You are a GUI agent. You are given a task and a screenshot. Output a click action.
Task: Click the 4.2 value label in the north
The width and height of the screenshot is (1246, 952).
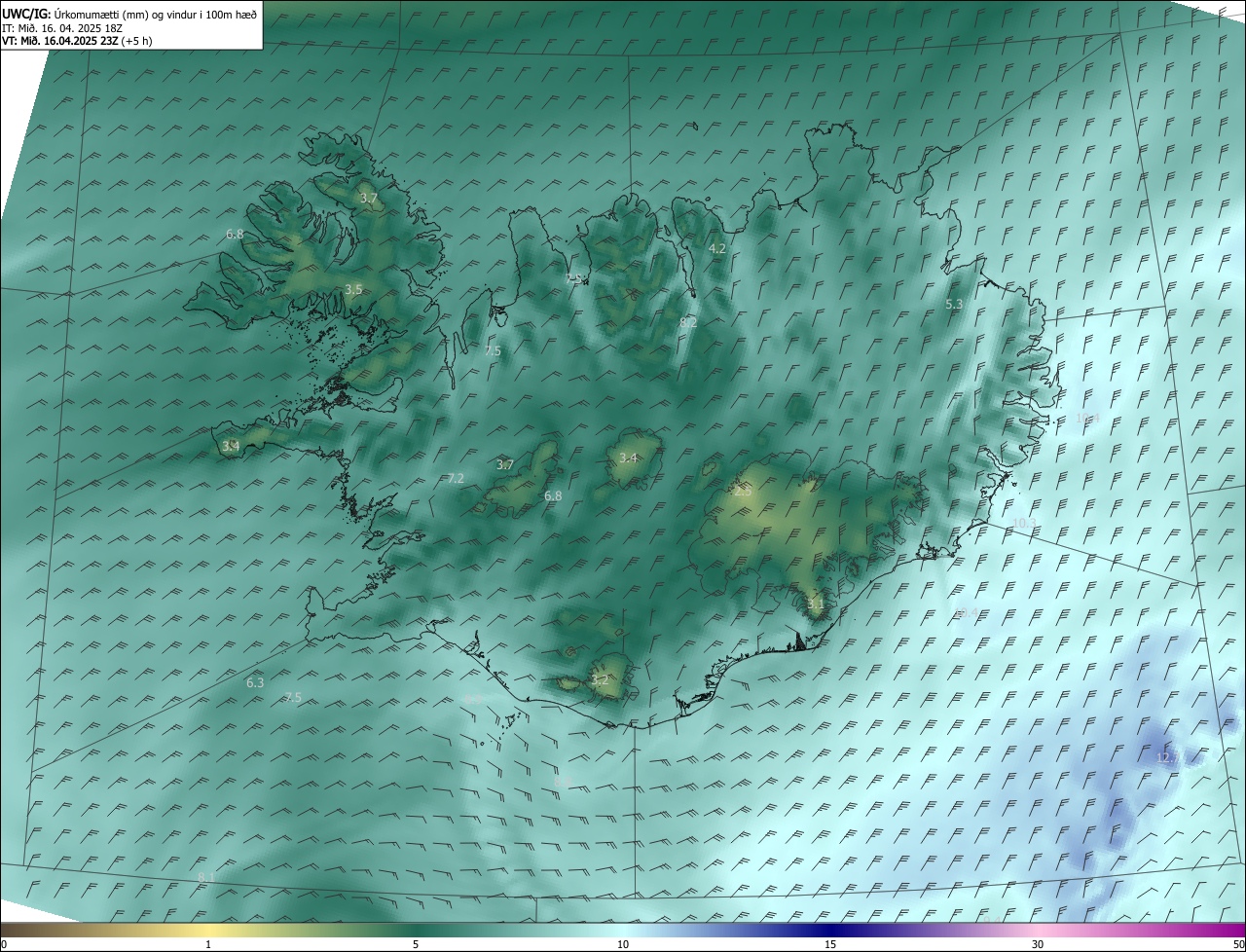(717, 248)
